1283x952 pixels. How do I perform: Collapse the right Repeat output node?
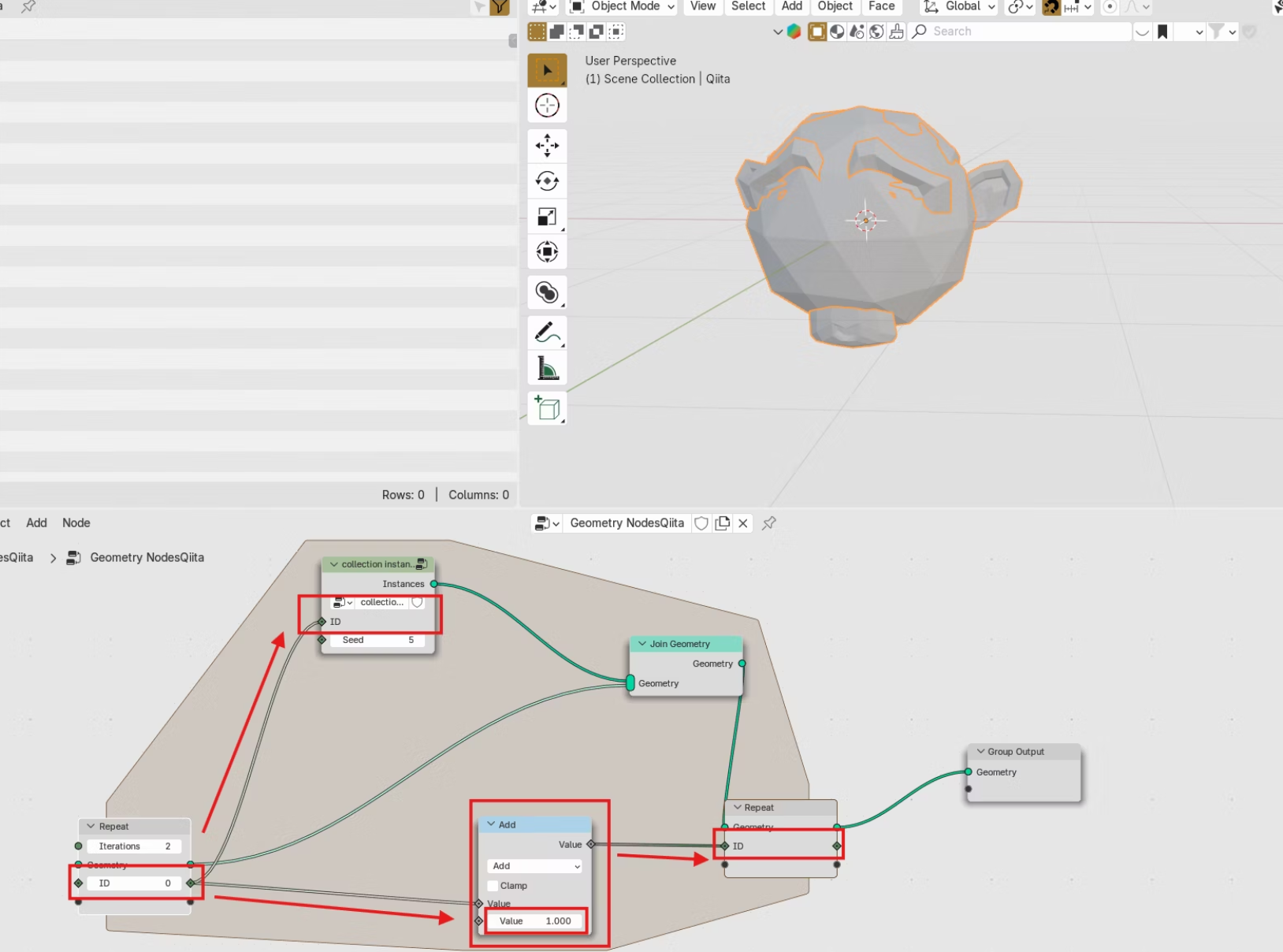pos(738,808)
